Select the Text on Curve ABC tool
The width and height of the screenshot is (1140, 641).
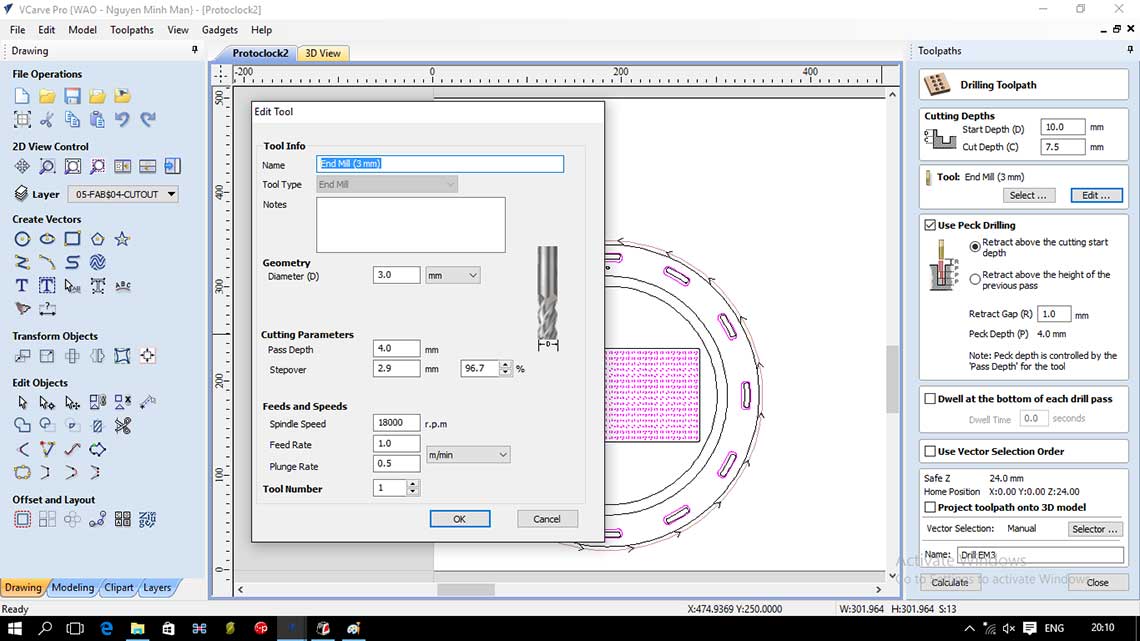tap(122, 286)
